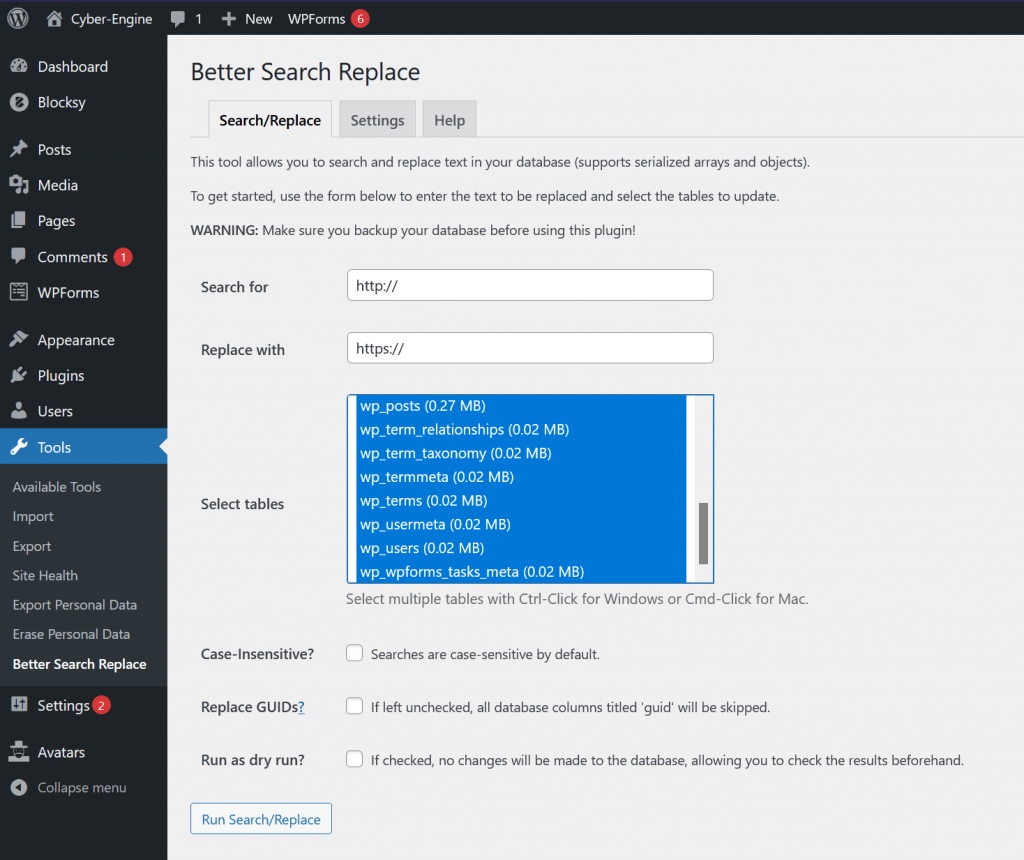1024x860 pixels.
Task: Open Blocksy via its sidebar icon
Action: (x=19, y=102)
